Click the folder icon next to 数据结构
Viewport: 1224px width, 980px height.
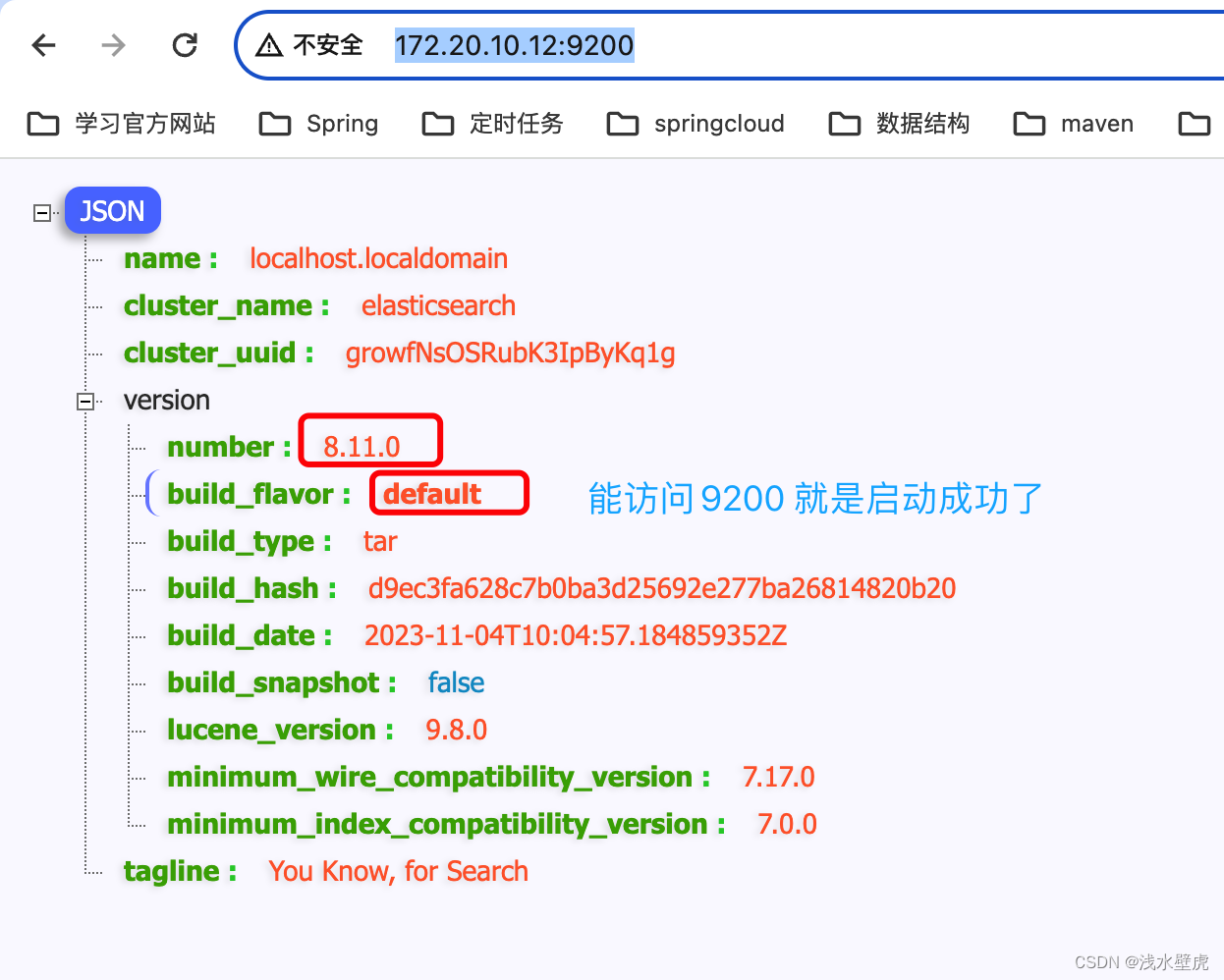[x=845, y=124]
